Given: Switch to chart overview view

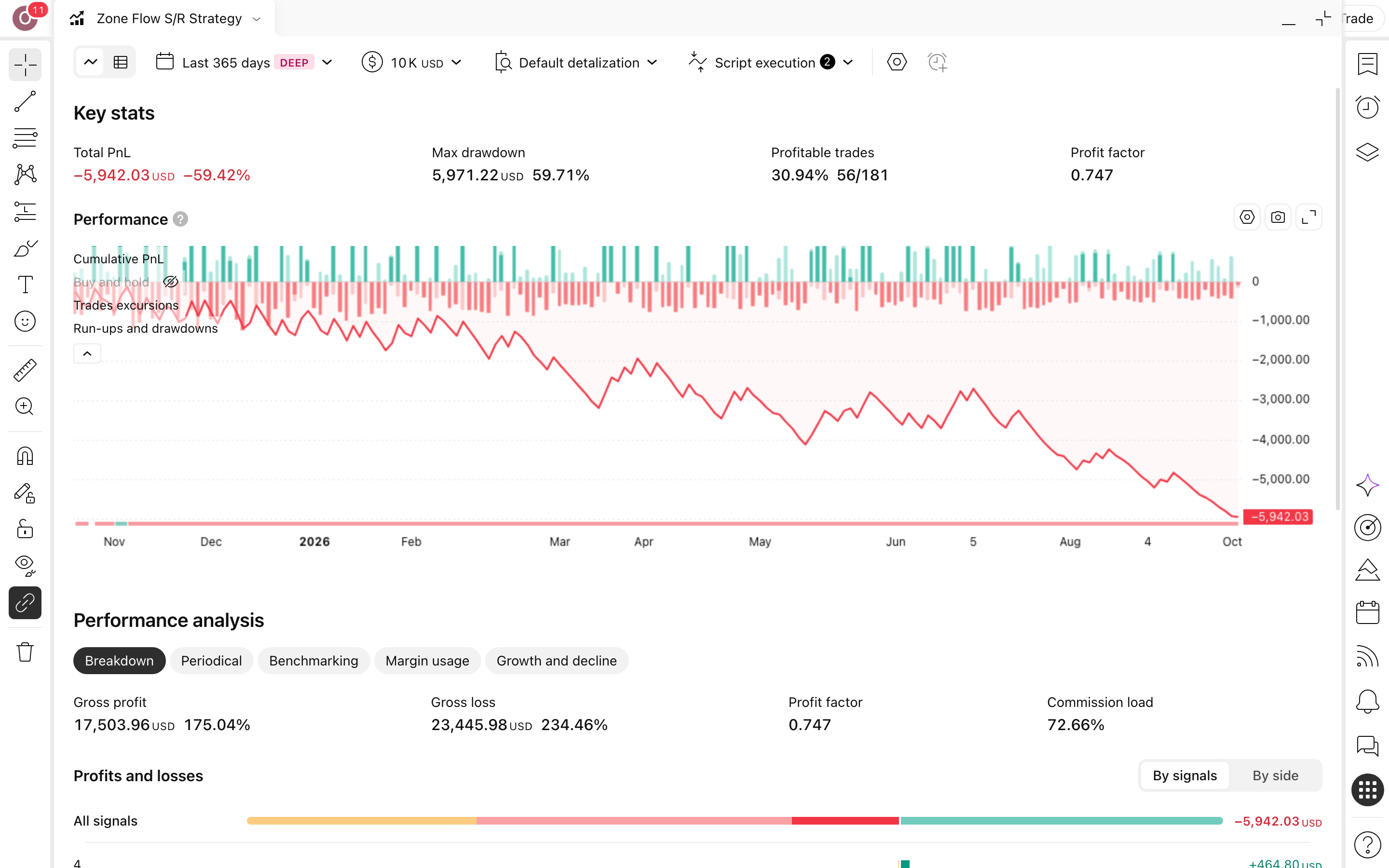Looking at the screenshot, I should coord(91,62).
